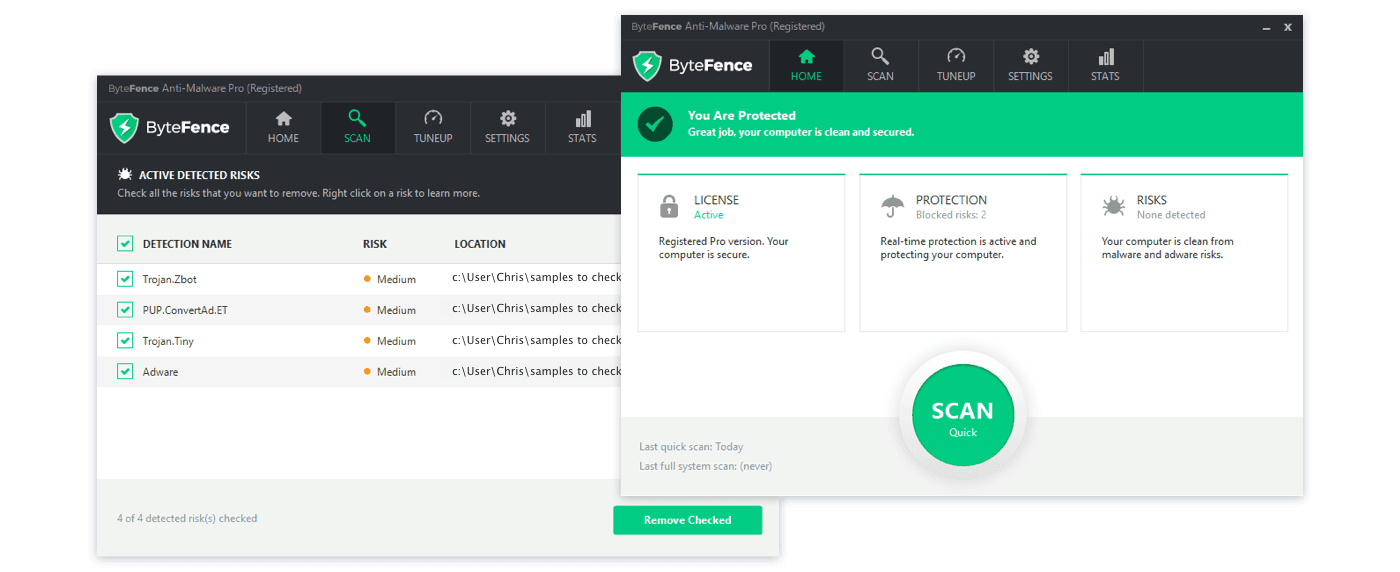Click the Remove Checked button

point(687,520)
